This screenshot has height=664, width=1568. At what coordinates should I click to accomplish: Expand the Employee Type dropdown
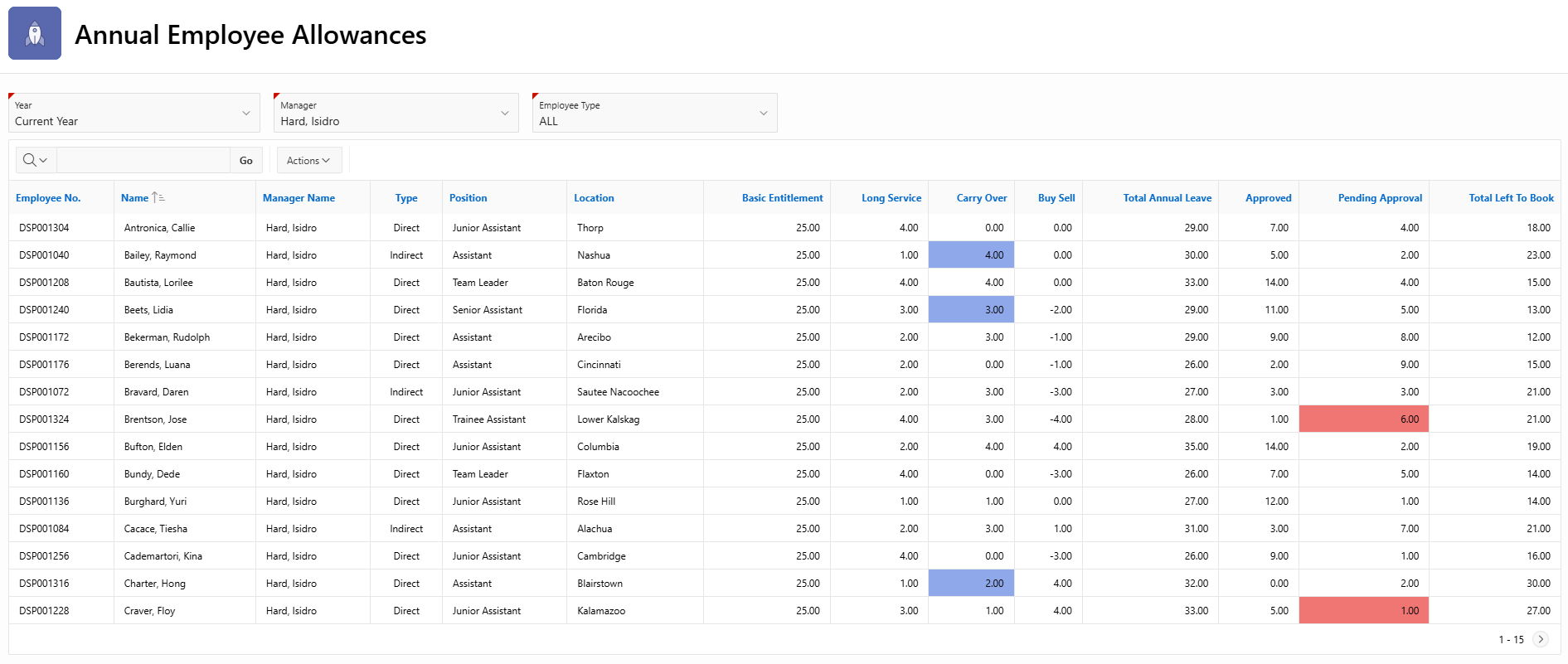763,113
